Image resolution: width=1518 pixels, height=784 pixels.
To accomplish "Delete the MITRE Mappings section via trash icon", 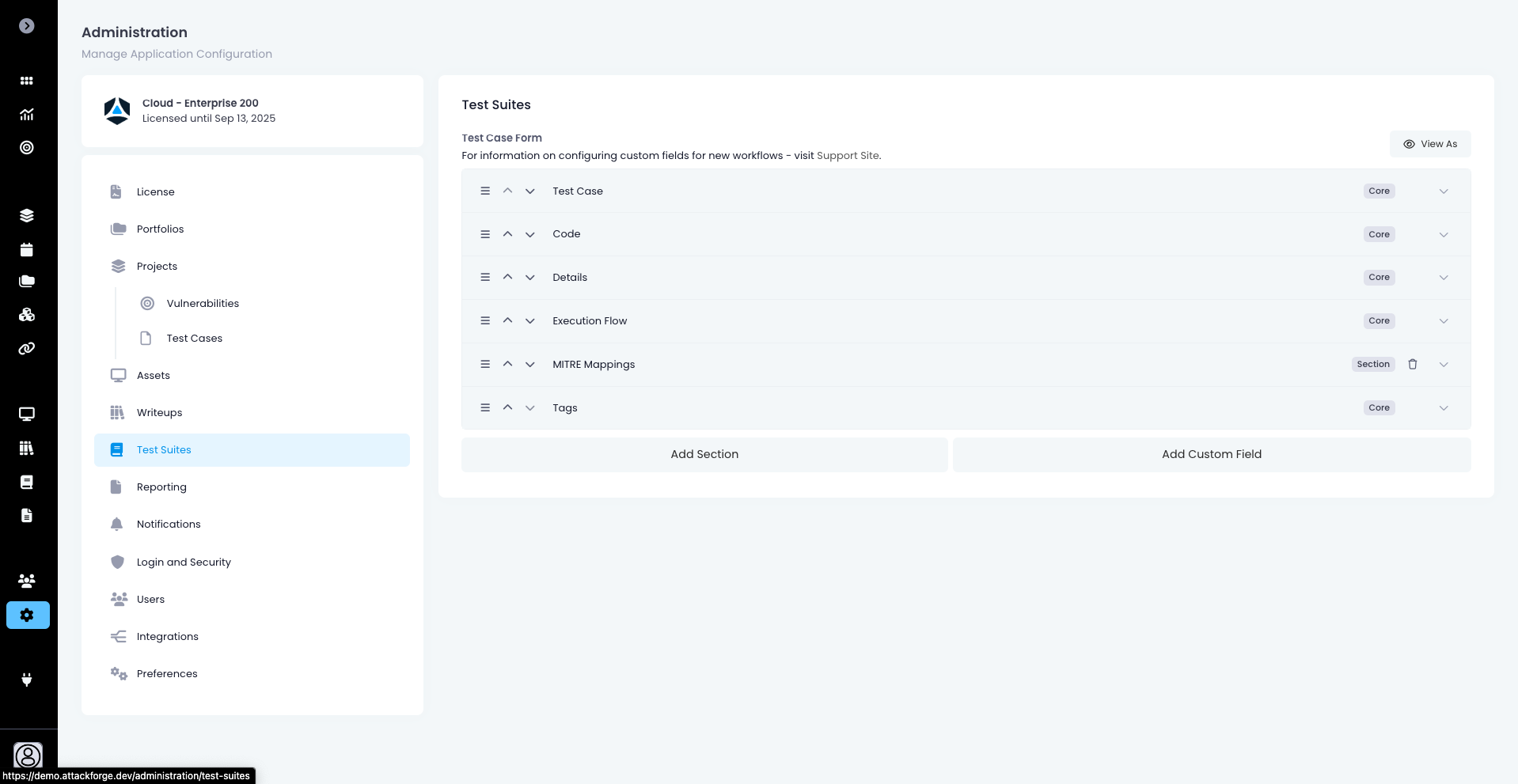I will tap(1412, 365).
